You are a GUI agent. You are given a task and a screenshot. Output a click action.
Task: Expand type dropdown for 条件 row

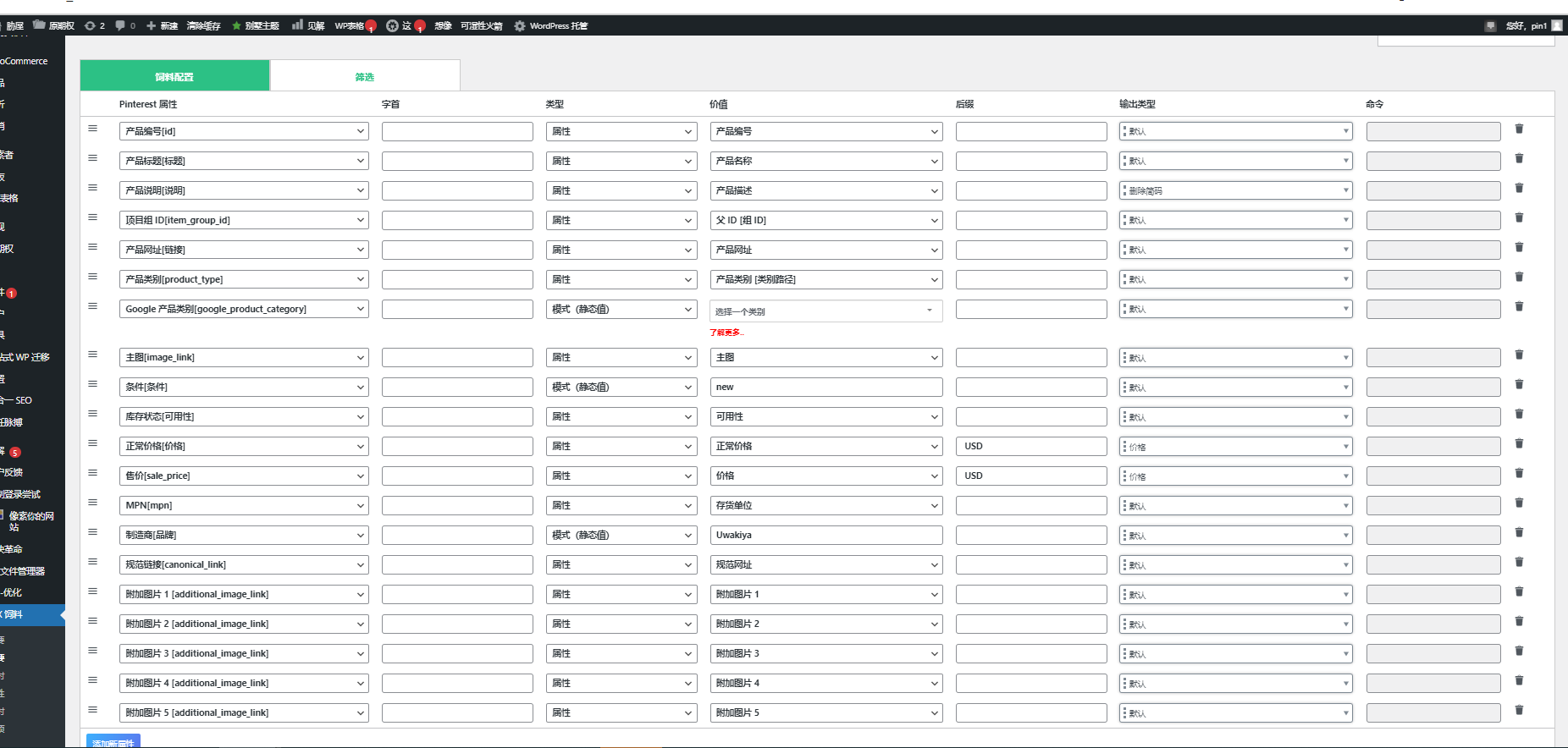[621, 387]
